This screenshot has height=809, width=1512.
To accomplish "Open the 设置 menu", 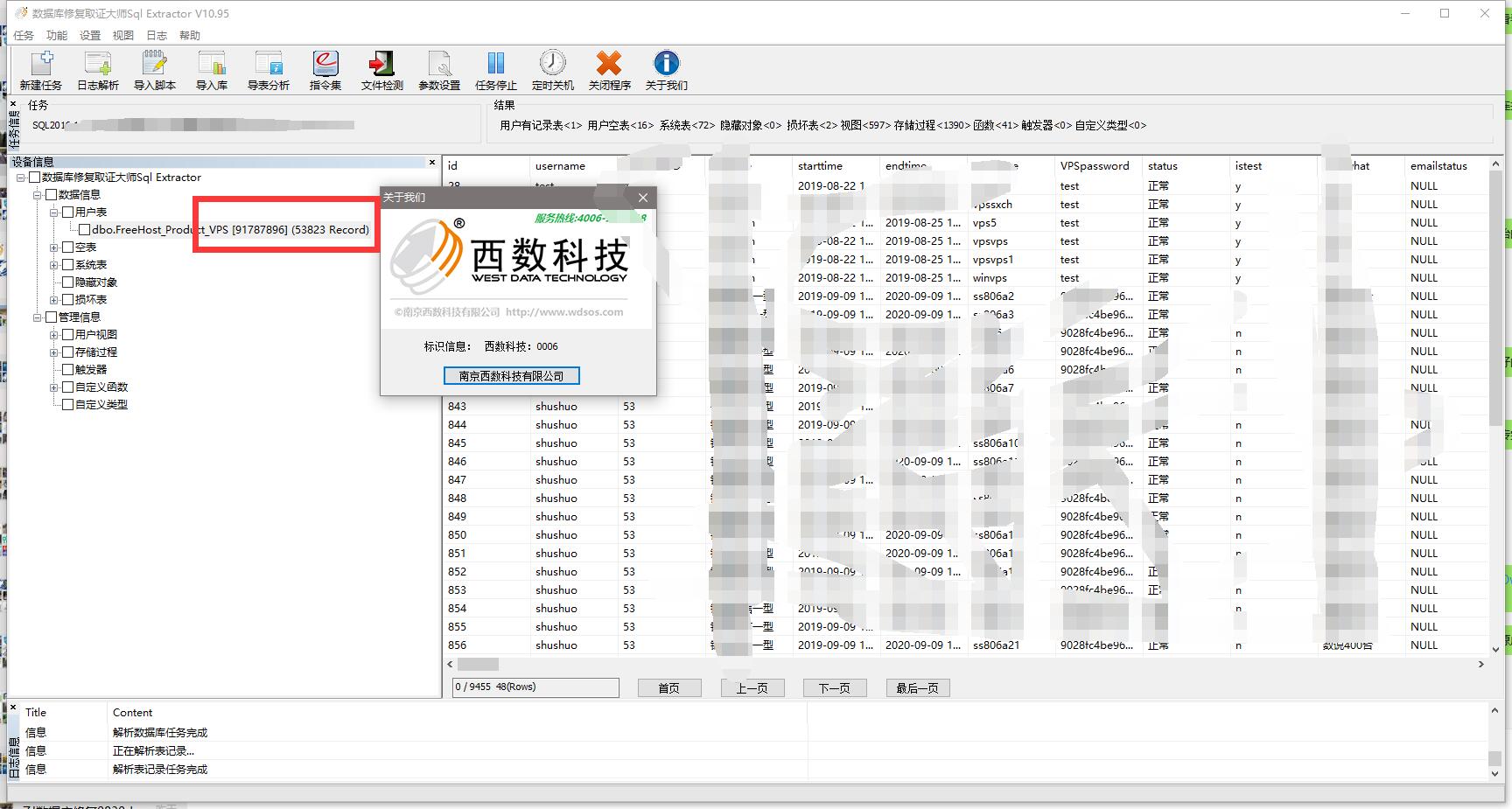I will pyautogui.click(x=90, y=36).
